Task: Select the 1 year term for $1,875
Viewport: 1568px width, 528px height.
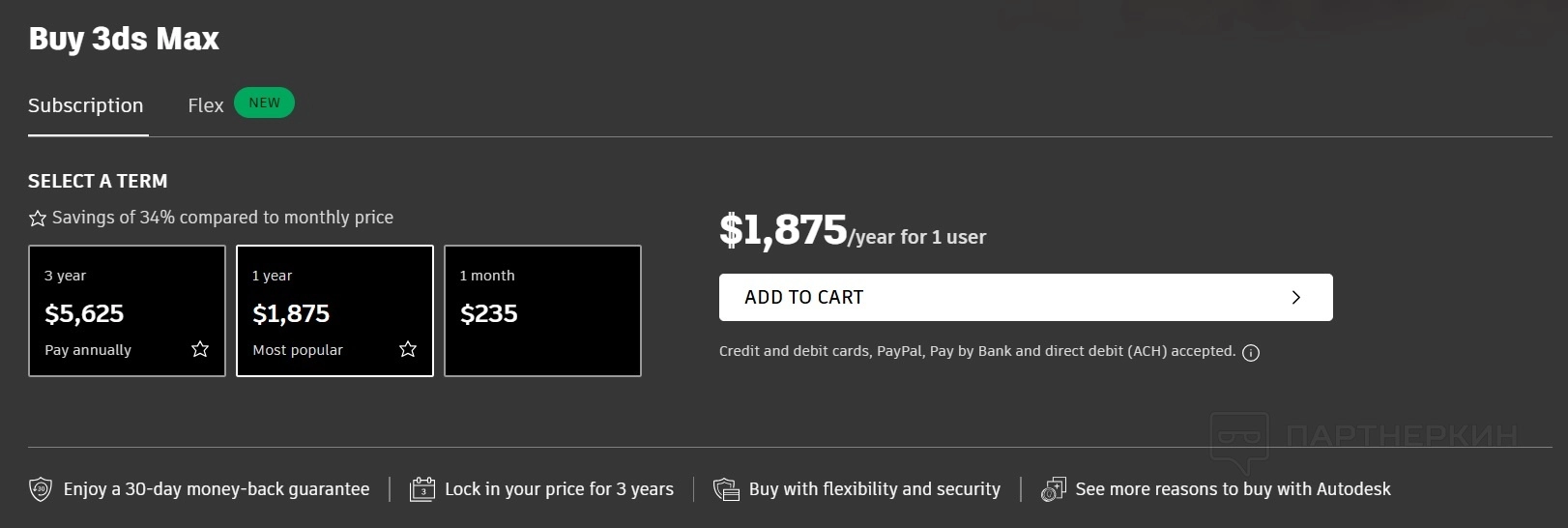Action: [334, 310]
